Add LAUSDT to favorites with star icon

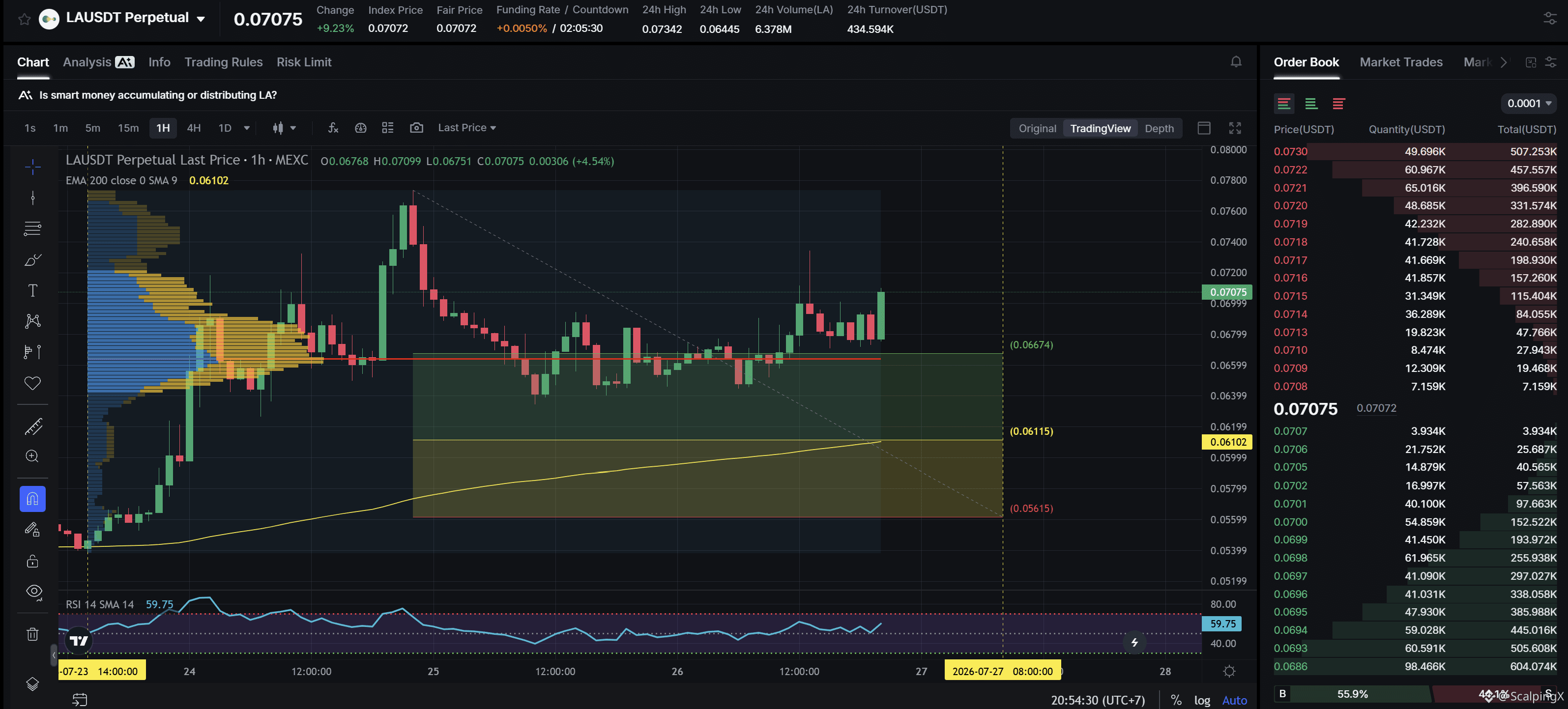[x=25, y=19]
